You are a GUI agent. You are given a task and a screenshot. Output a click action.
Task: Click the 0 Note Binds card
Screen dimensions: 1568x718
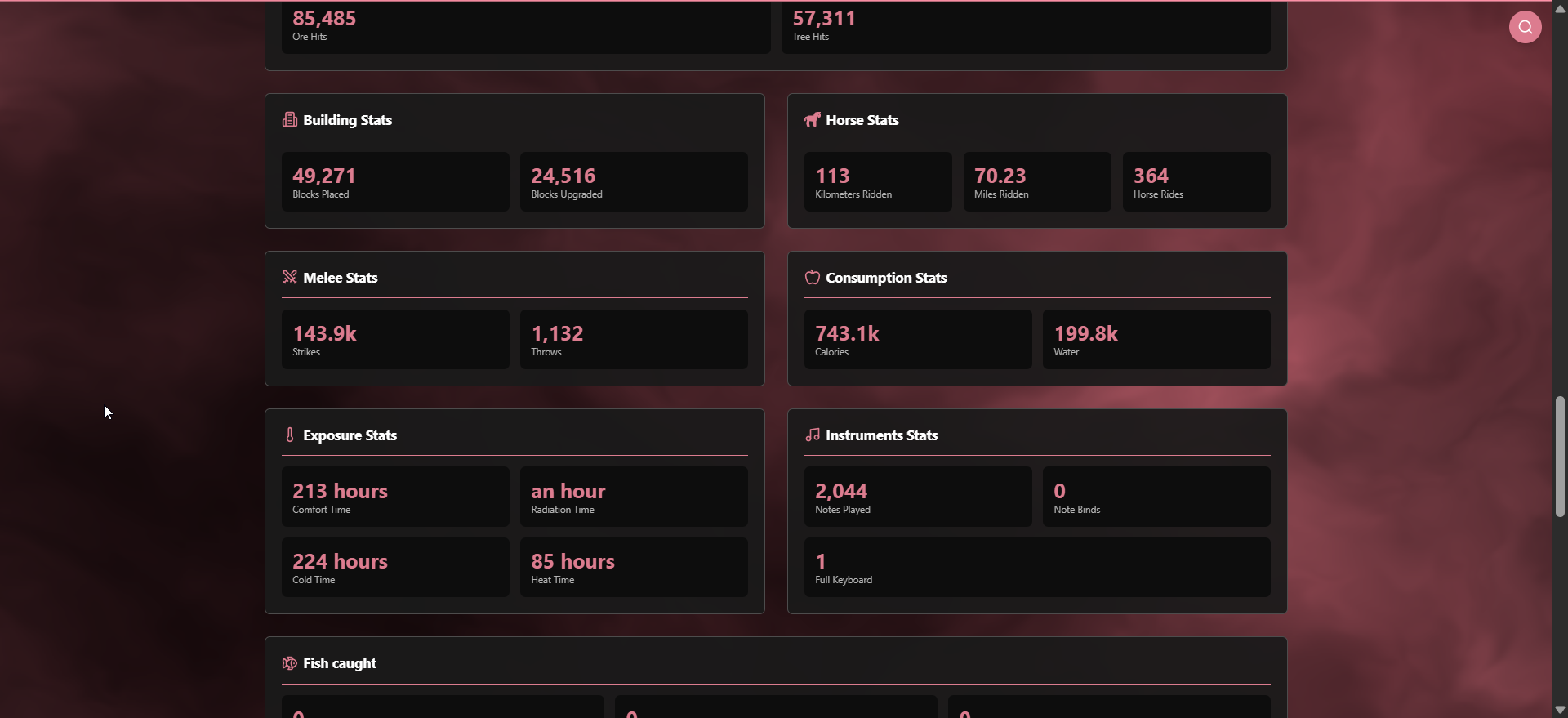(1156, 497)
